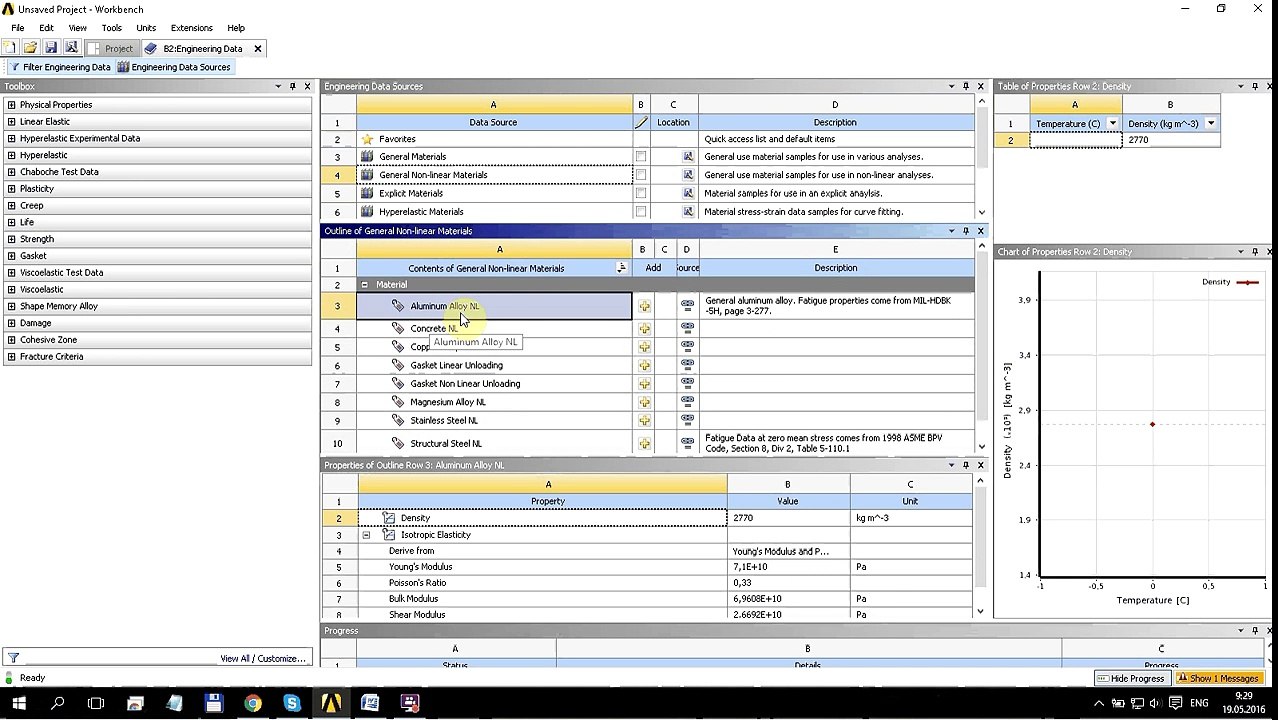Click empty Temperature cell in row 2
The height and width of the screenshot is (720, 1278).
[x=1075, y=141]
